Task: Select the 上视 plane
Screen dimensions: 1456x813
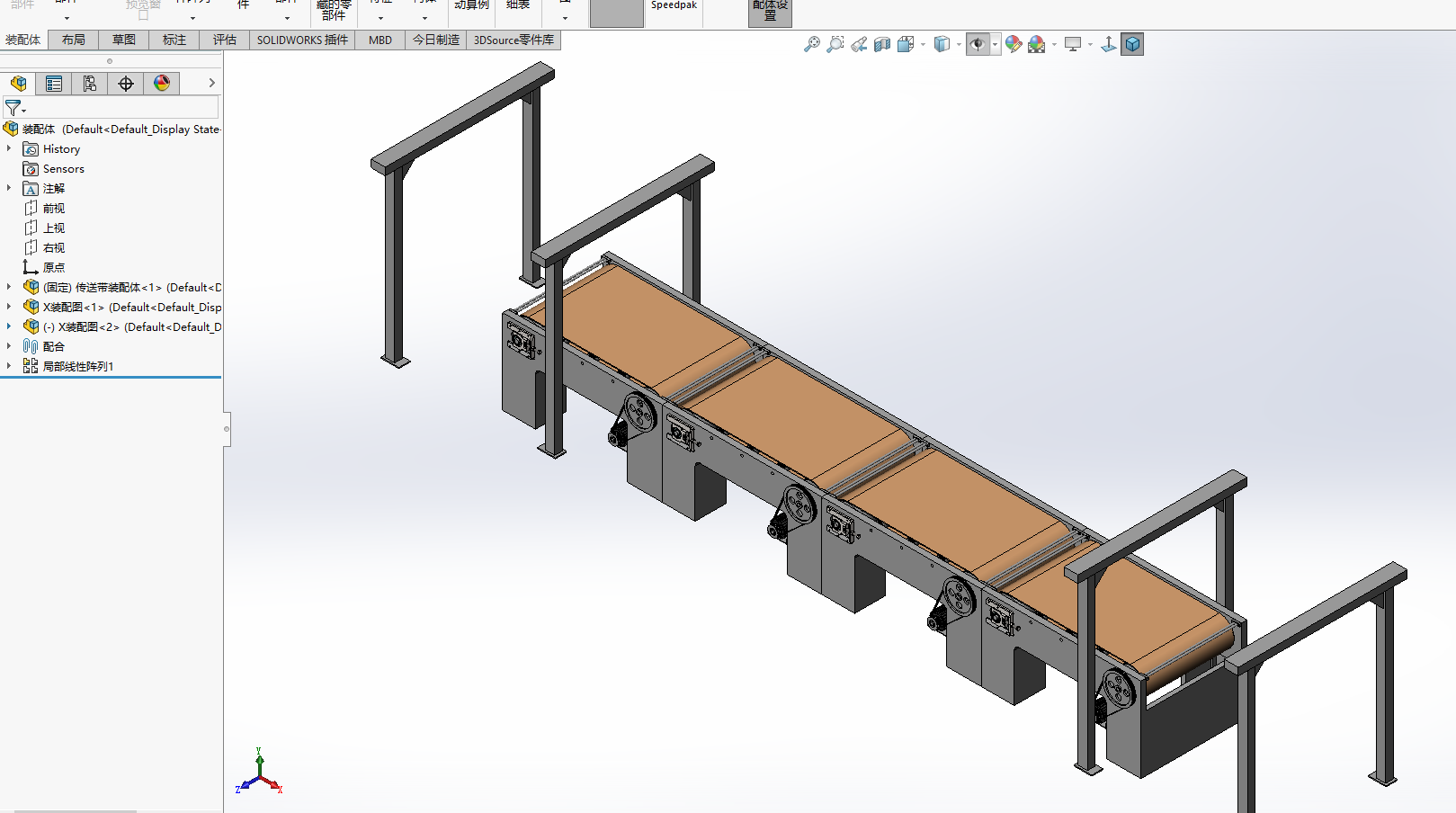Action: click(44, 228)
